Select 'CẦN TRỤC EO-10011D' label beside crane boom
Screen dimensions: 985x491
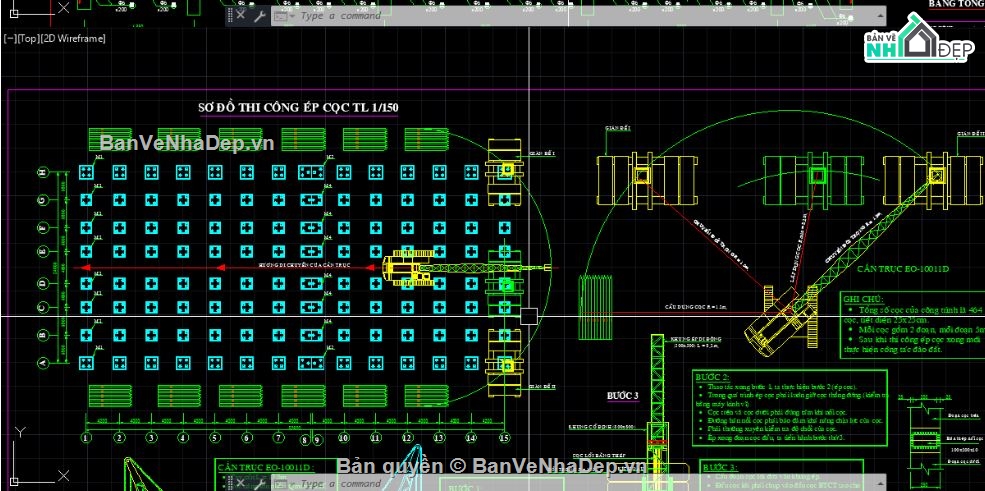pyautogui.click(x=903, y=269)
